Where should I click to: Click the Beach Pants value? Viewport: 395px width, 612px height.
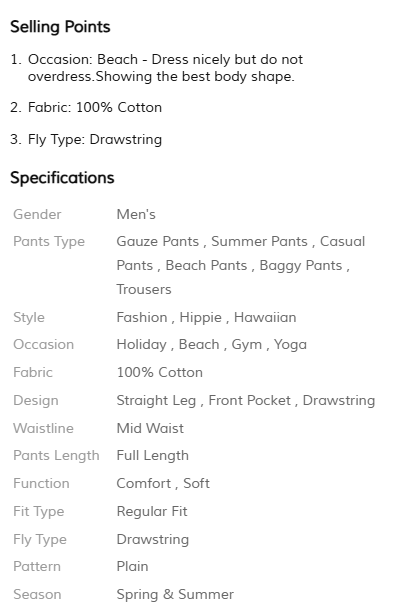206,265
